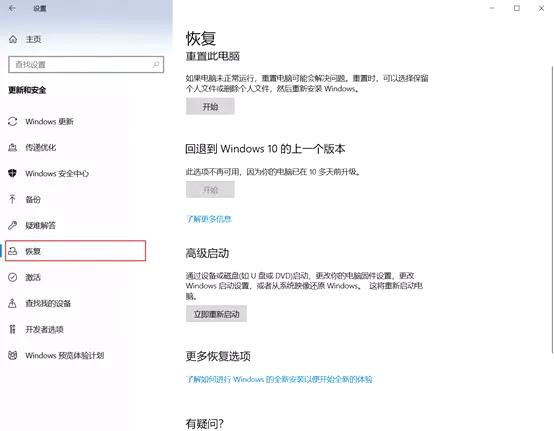Click the 高级启动 heading
Viewport: 554px width, 431px height.
point(207,253)
